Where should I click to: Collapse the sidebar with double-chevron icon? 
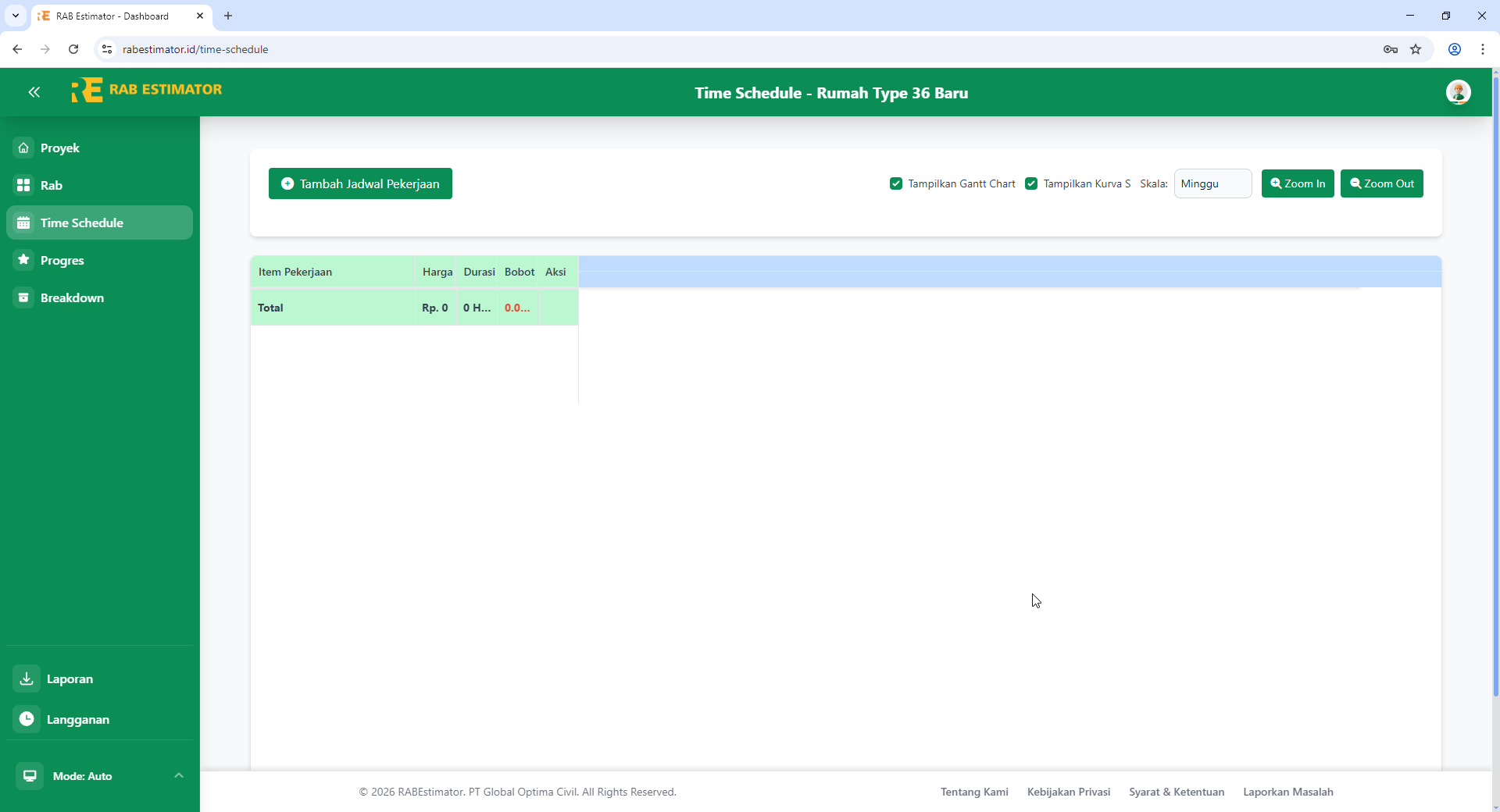(34, 92)
